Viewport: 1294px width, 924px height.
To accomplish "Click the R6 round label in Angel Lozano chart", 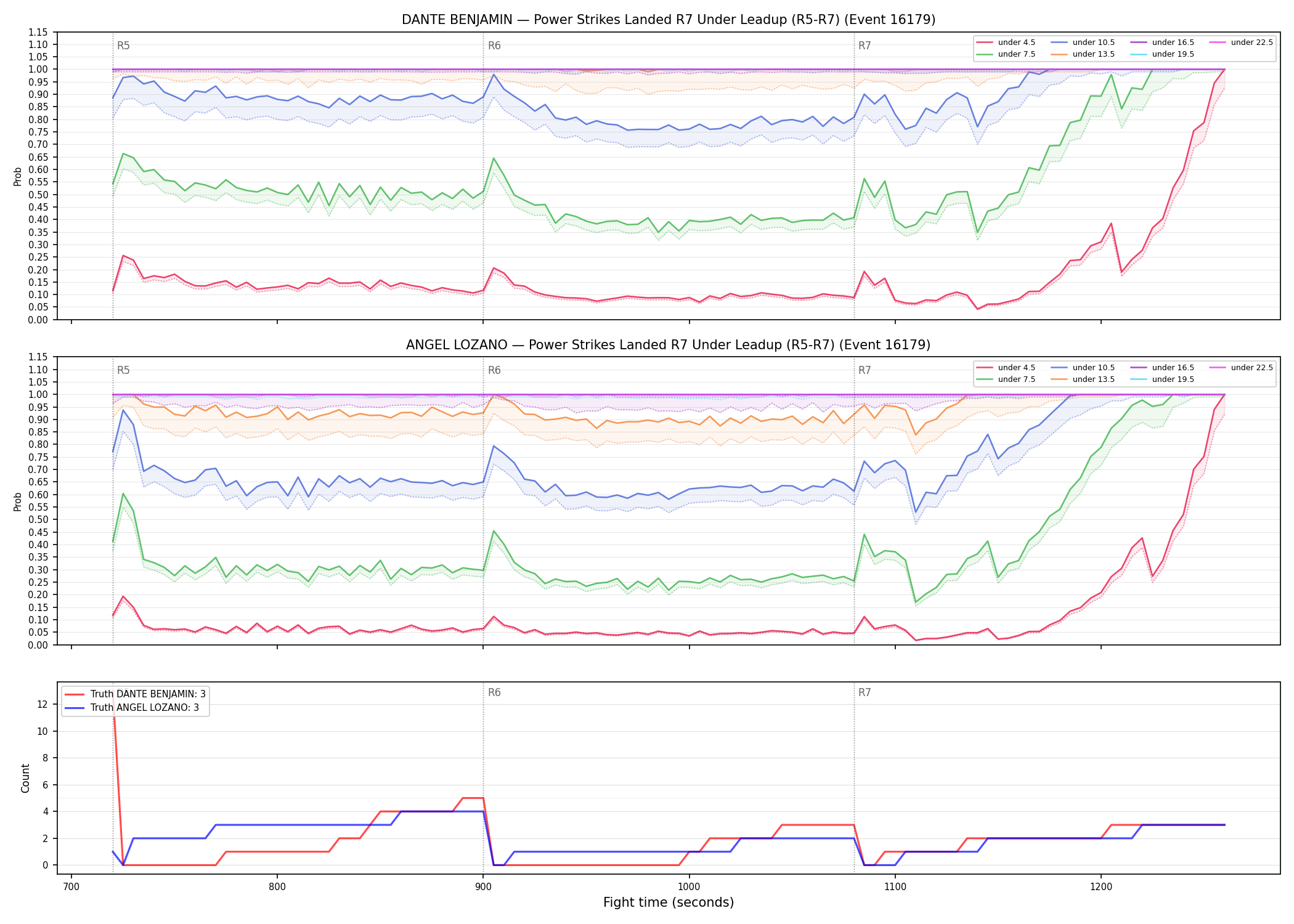I will click(494, 370).
